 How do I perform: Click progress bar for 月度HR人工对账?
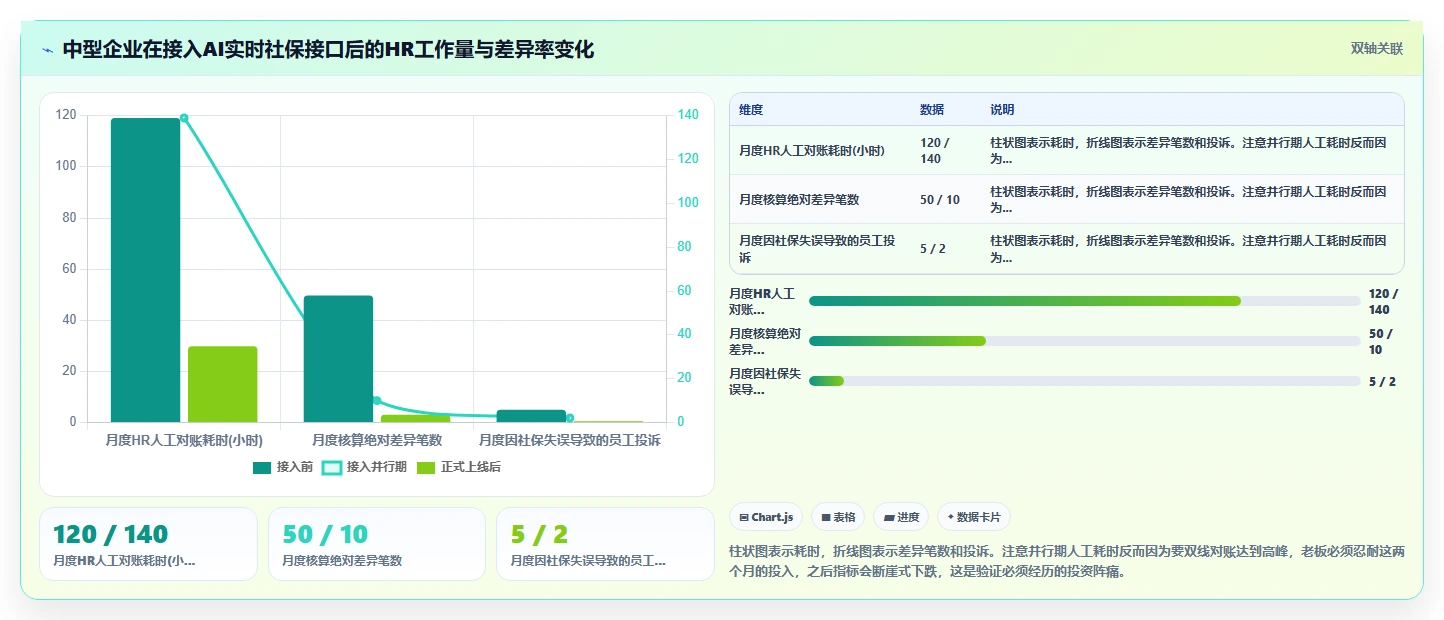pyautogui.click(x=1085, y=301)
